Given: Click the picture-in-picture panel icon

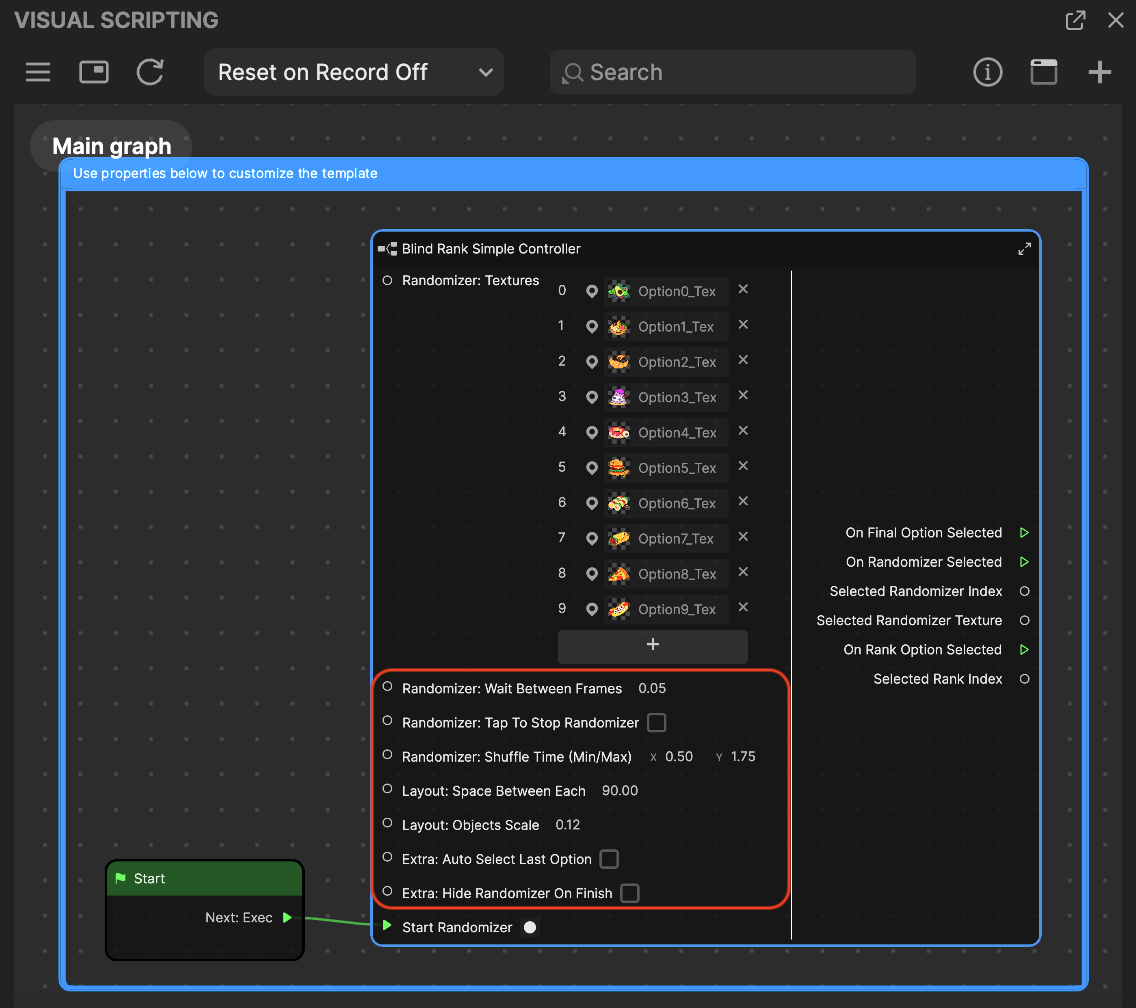Looking at the screenshot, I should 94,72.
